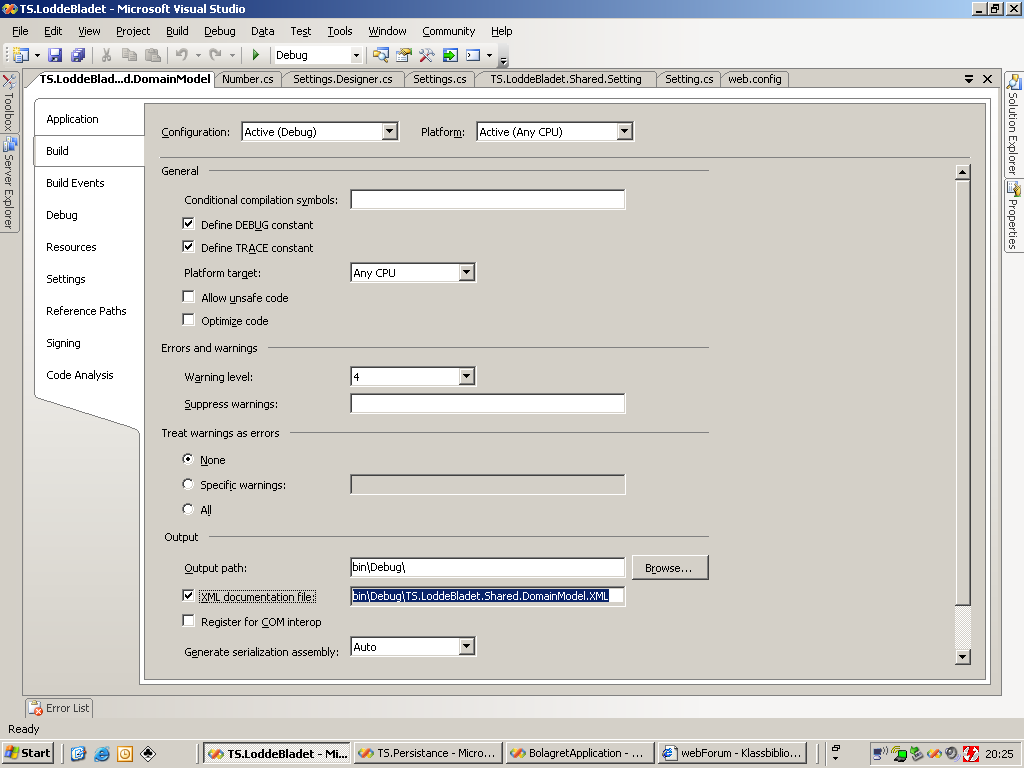Uncheck Define DEBUG constant

pos(188,223)
